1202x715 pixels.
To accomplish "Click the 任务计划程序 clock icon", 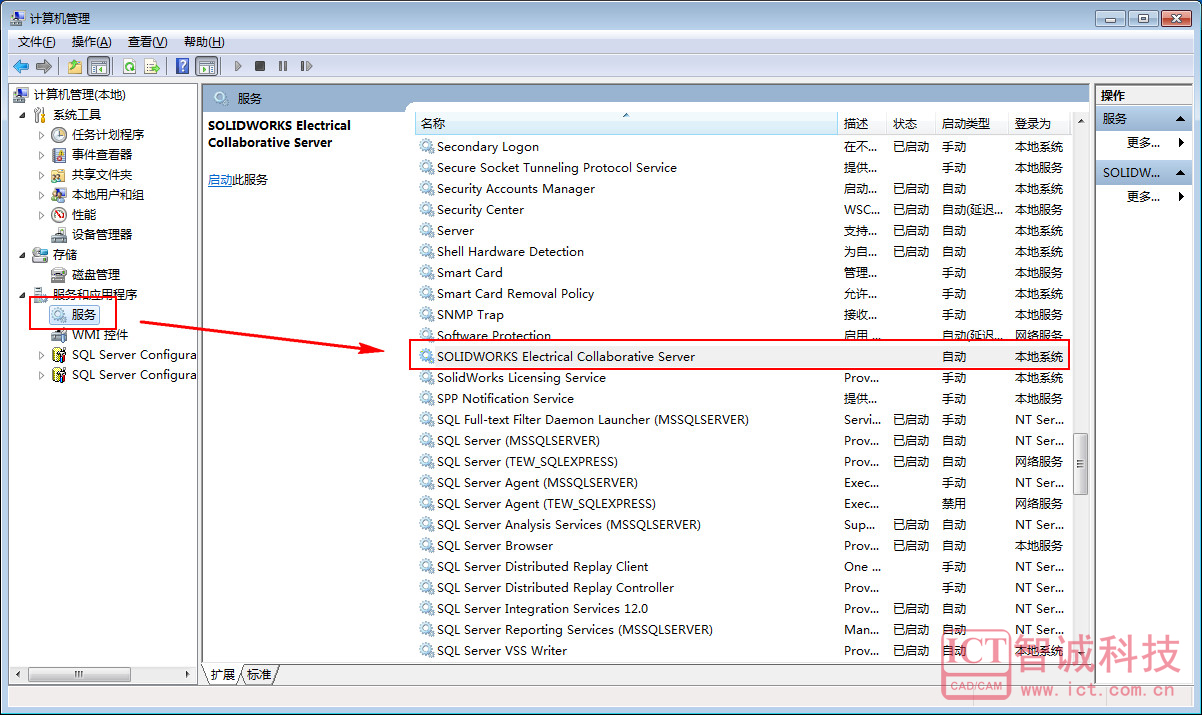I will pyautogui.click(x=59, y=134).
